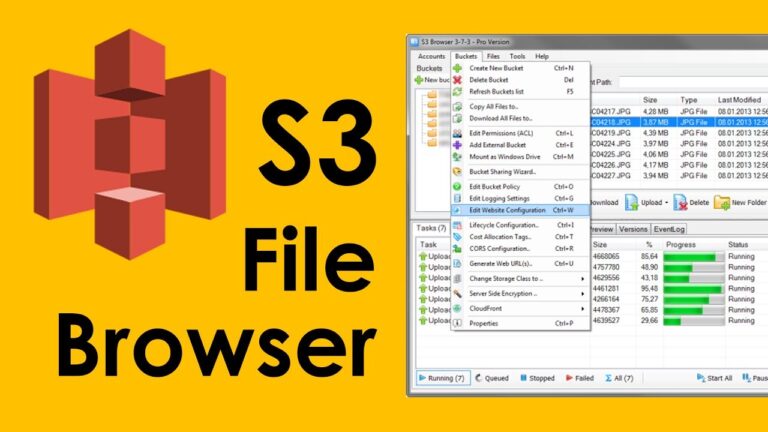Show Queued tasks filter
This screenshot has width=768, height=432.
tap(492, 378)
